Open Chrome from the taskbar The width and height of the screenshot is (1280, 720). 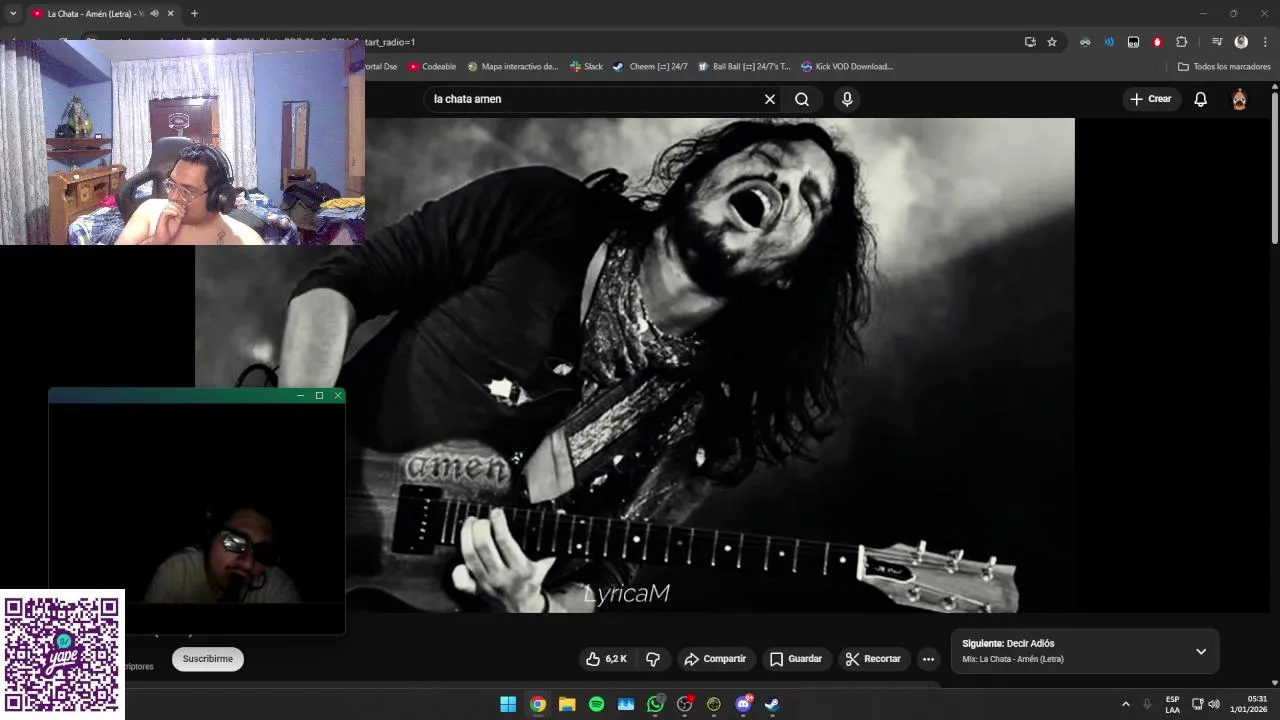(537, 704)
